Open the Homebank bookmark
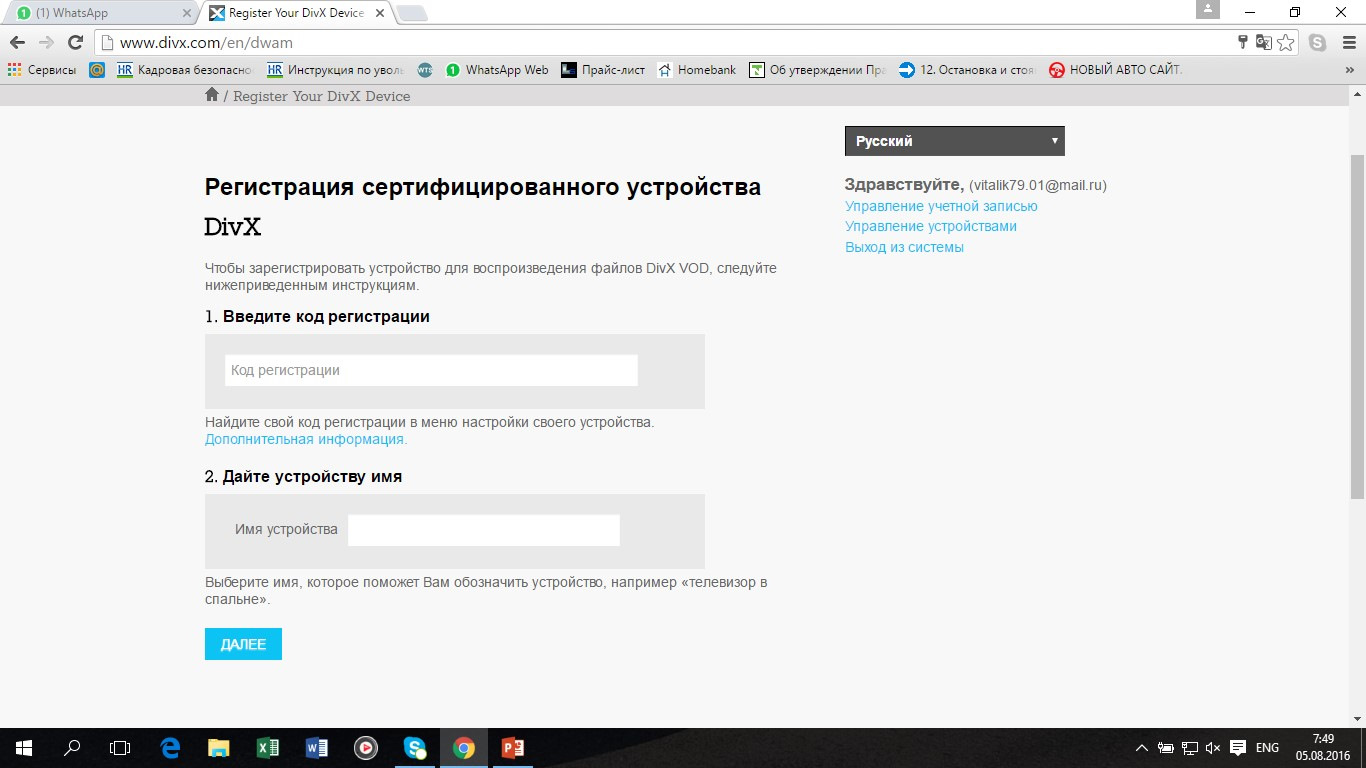The height and width of the screenshot is (768, 1366). pos(697,70)
